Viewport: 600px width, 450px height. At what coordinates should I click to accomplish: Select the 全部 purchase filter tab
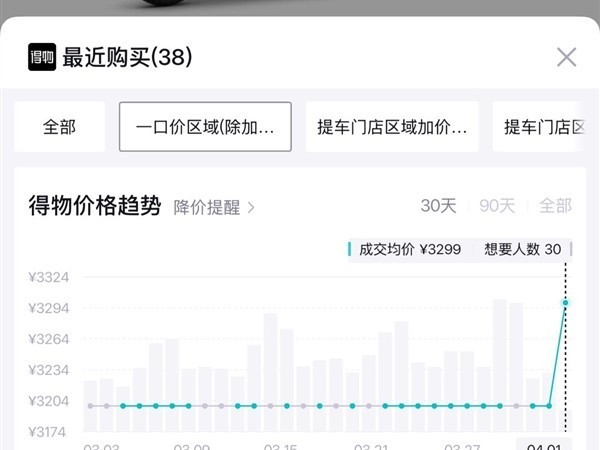tap(59, 127)
